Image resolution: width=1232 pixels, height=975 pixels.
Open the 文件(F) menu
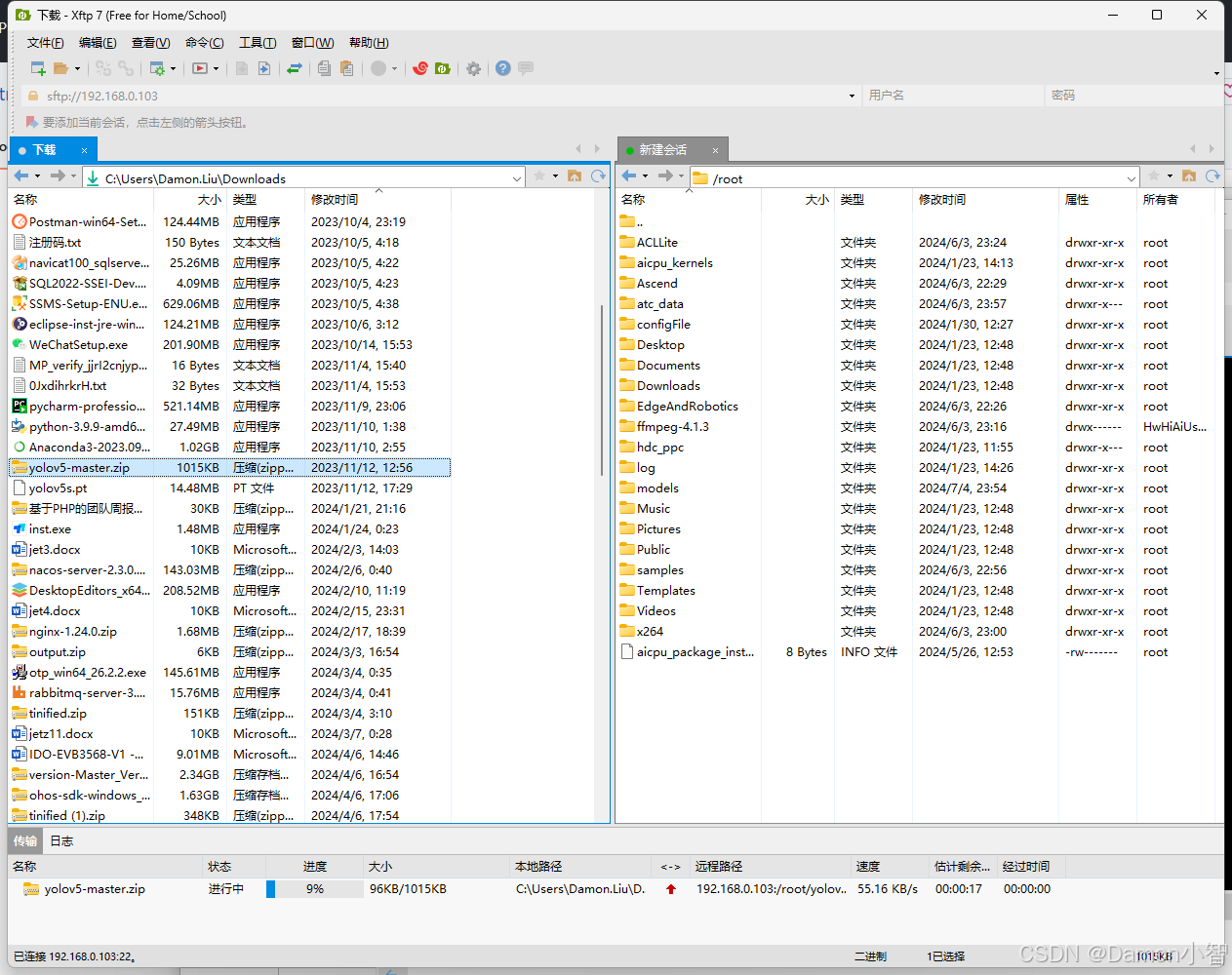point(46,43)
